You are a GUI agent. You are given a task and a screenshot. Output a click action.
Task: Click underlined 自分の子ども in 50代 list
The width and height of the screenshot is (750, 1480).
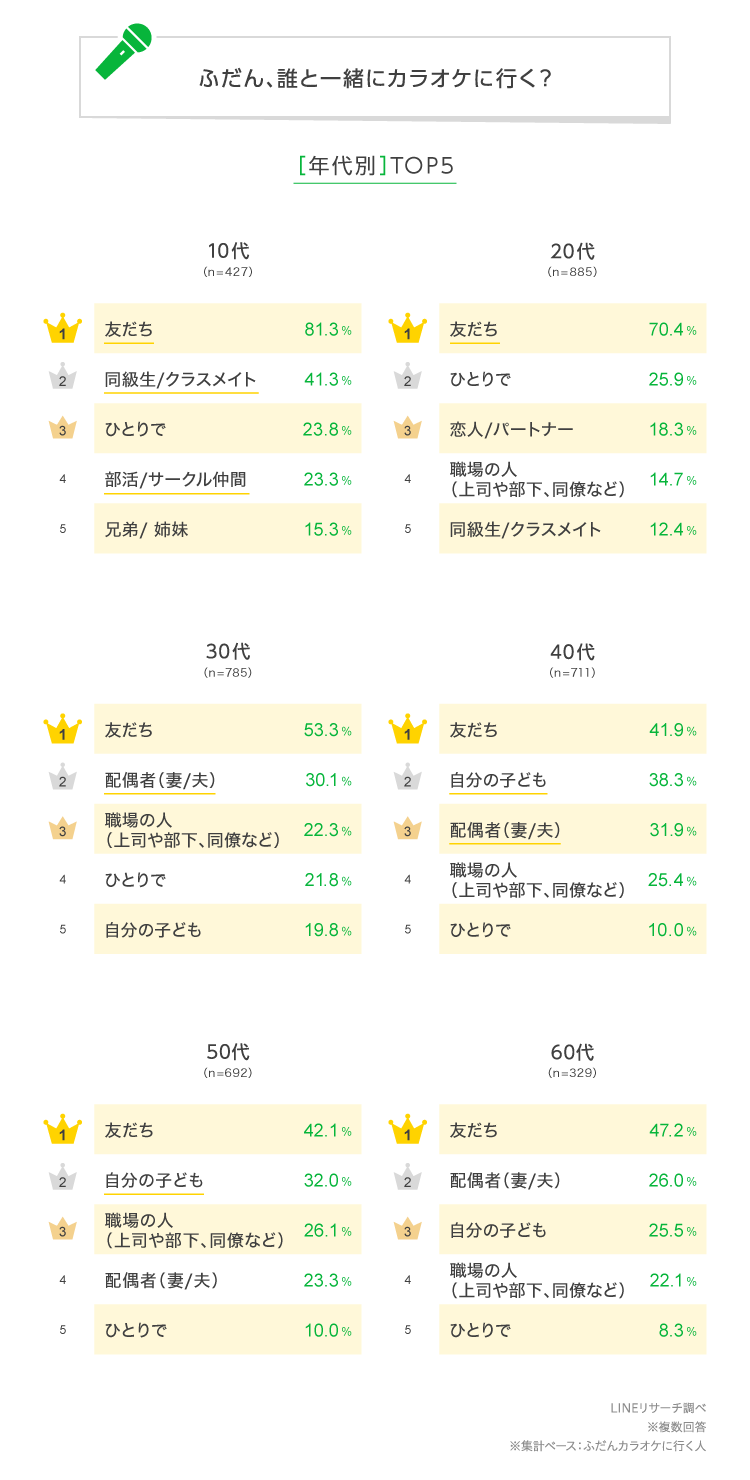click(x=154, y=1180)
